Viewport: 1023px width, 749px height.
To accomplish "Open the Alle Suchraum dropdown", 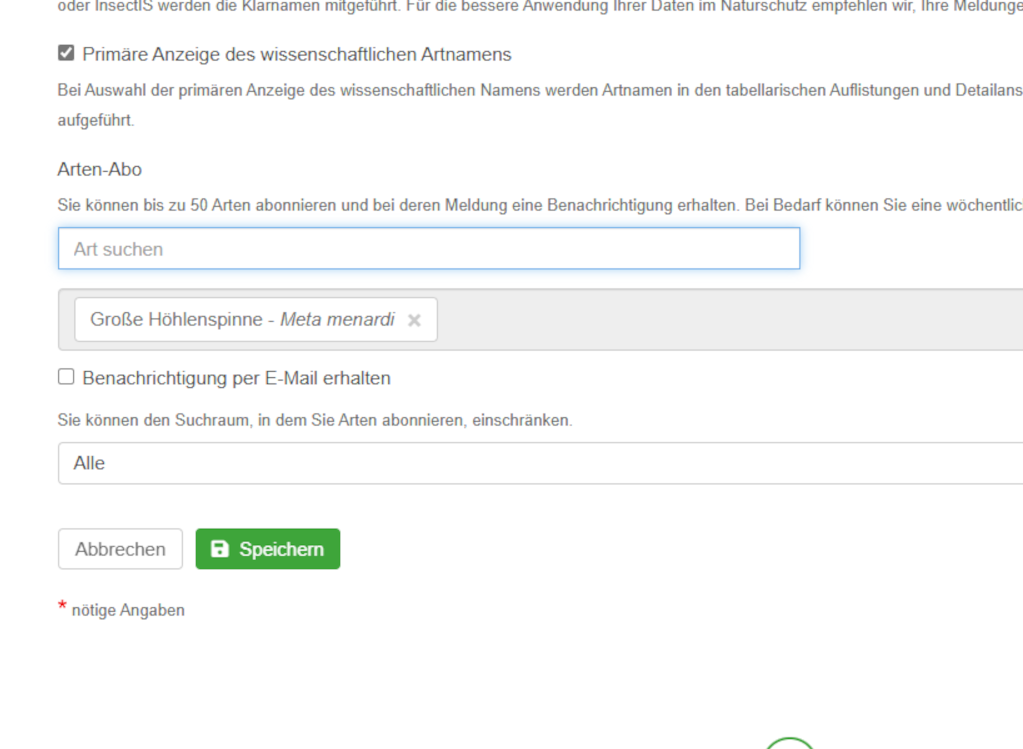I will (x=540, y=463).
